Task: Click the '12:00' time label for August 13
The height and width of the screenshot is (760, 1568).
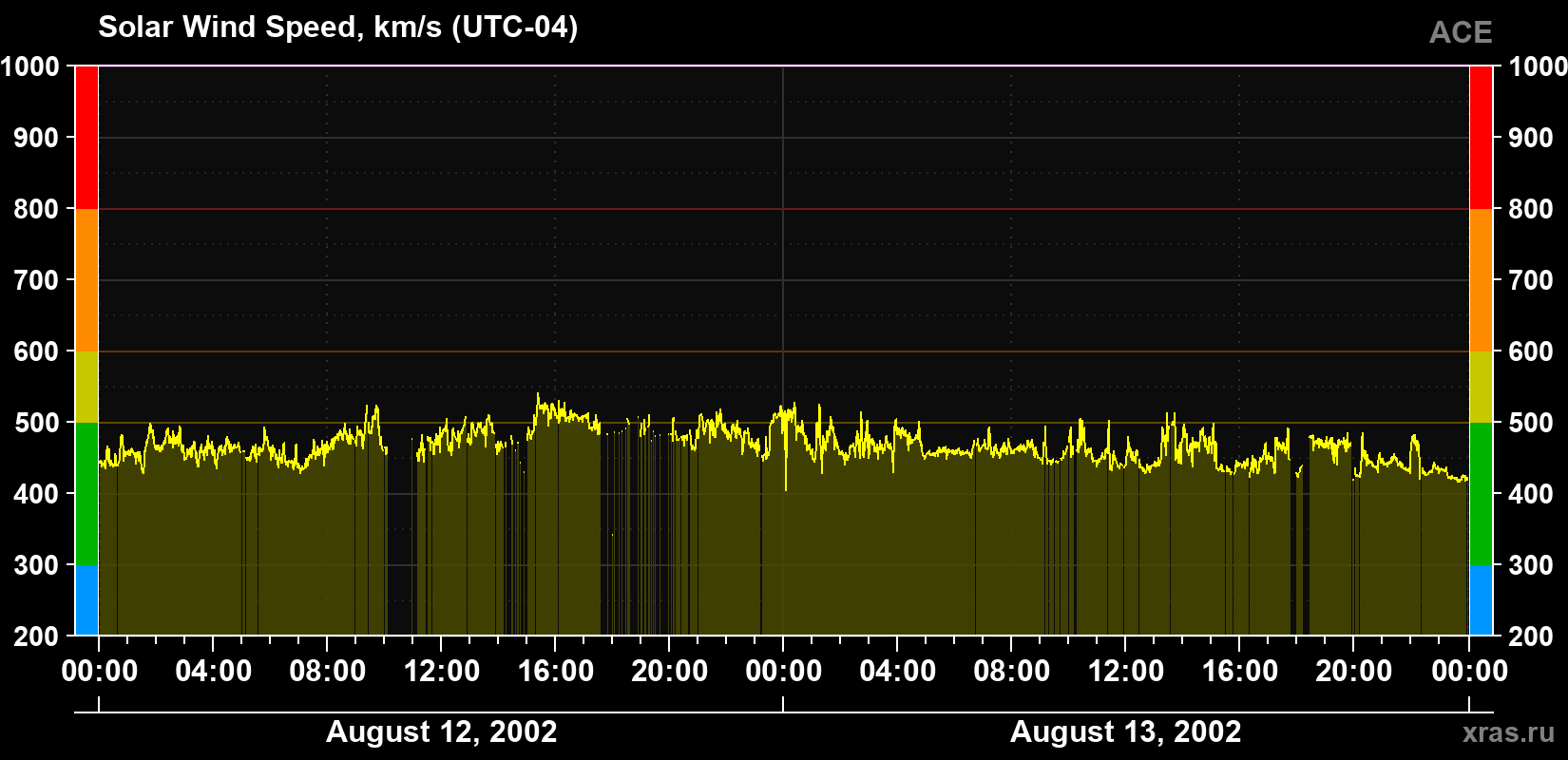Action: (x=1125, y=672)
